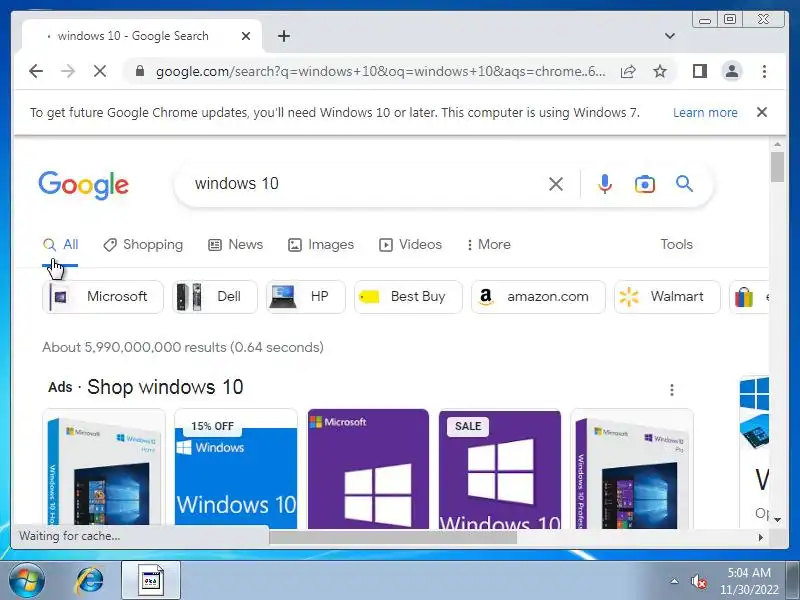Viewport: 800px width, 600px height.
Task: Switch to the Videos tab
Action: pos(410,244)
